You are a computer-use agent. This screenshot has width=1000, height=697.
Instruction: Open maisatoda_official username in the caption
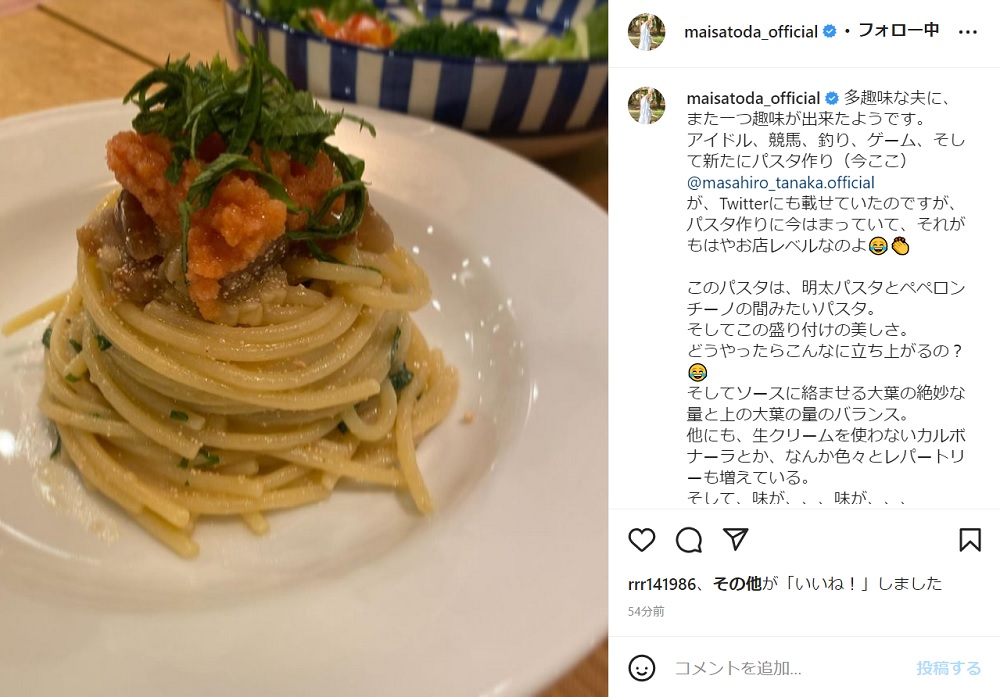click(753, 98)
